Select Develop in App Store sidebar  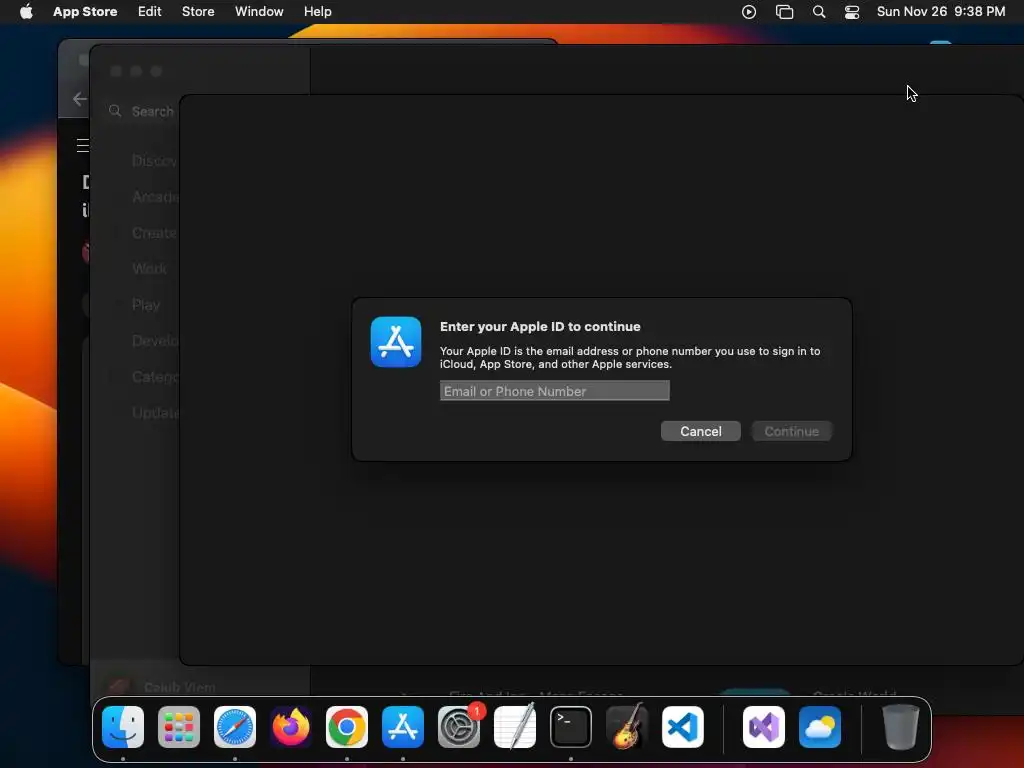click(155, 340)
